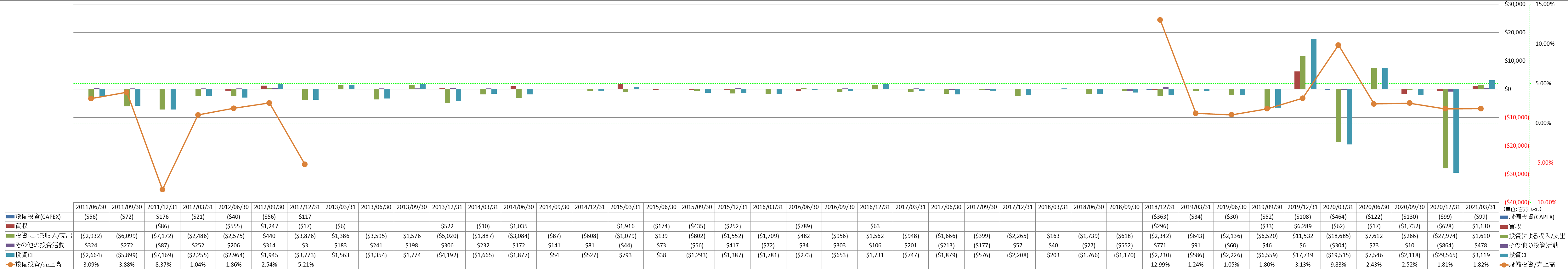Click the $6,289 acquisition value
1568x270 pixels.
[x=1303, y=226]
